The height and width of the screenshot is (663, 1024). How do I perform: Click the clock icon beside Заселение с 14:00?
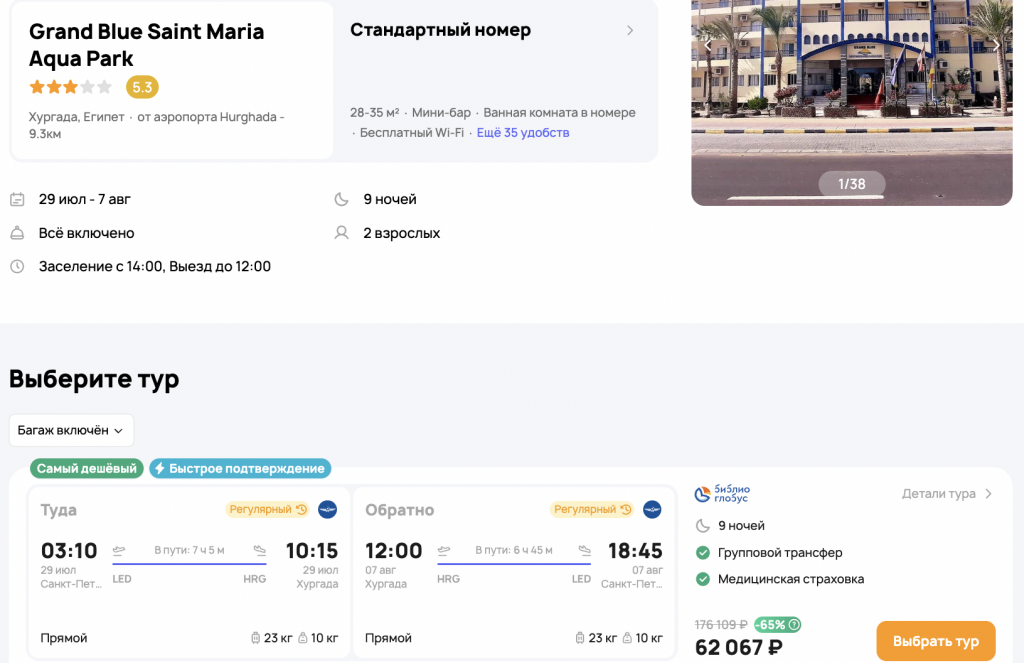[x=18, y=267]
